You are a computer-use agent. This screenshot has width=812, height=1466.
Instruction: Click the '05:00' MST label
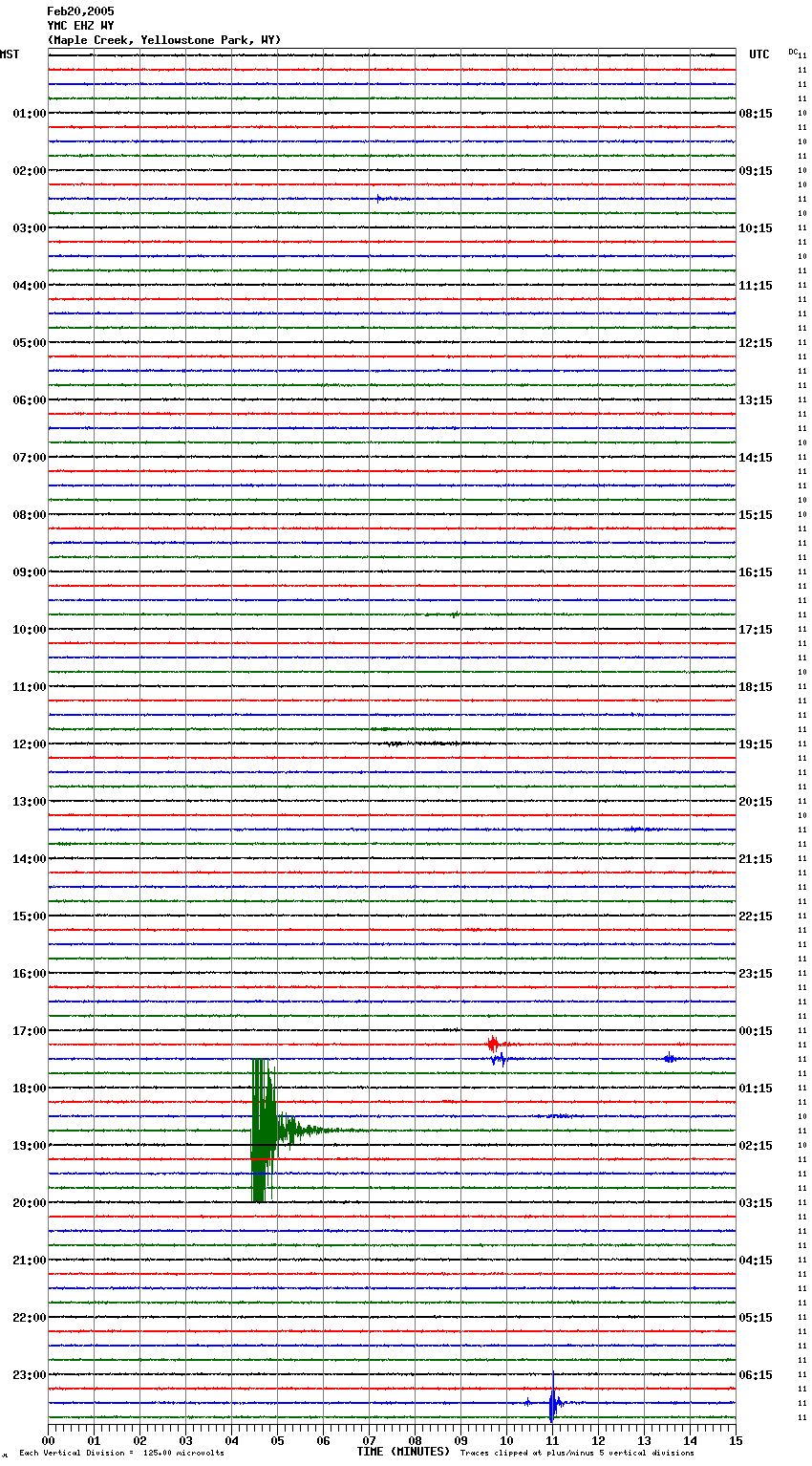click(30, 343)
